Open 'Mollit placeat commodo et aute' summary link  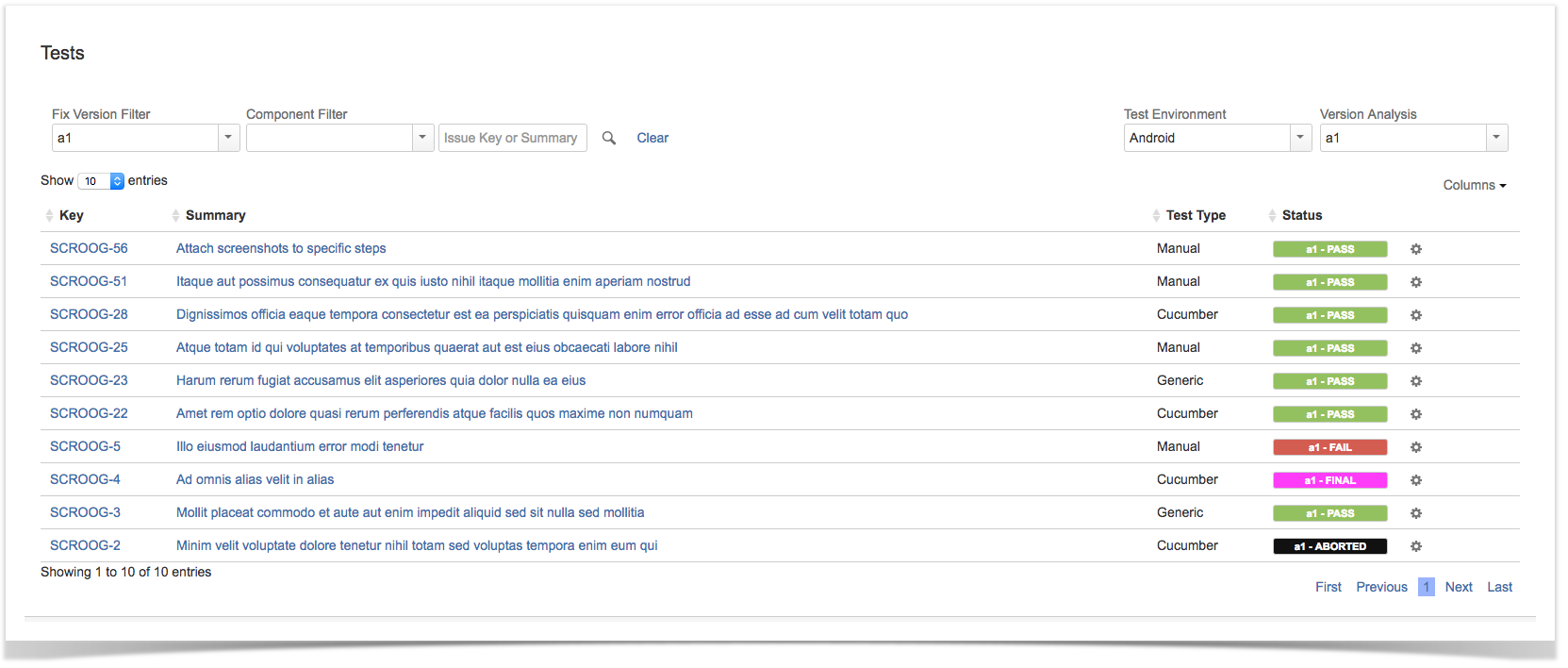tap(410, 512)
